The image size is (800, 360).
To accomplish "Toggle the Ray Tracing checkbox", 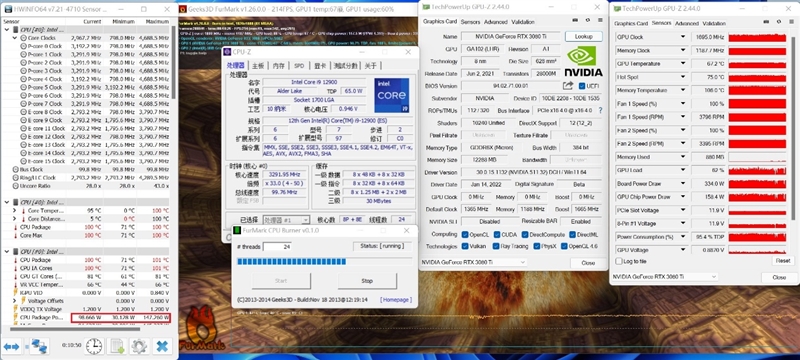I will coord(496,246).
